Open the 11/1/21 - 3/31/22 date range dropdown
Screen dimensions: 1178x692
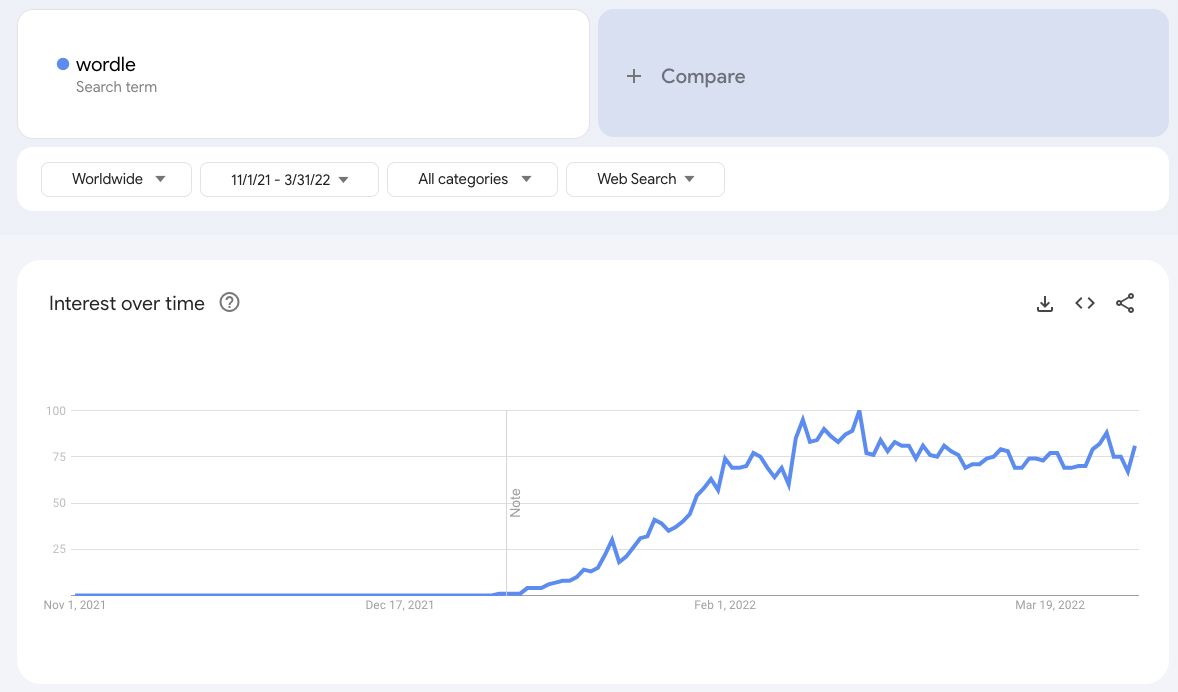pyautogui.click(x=289, y=180)
